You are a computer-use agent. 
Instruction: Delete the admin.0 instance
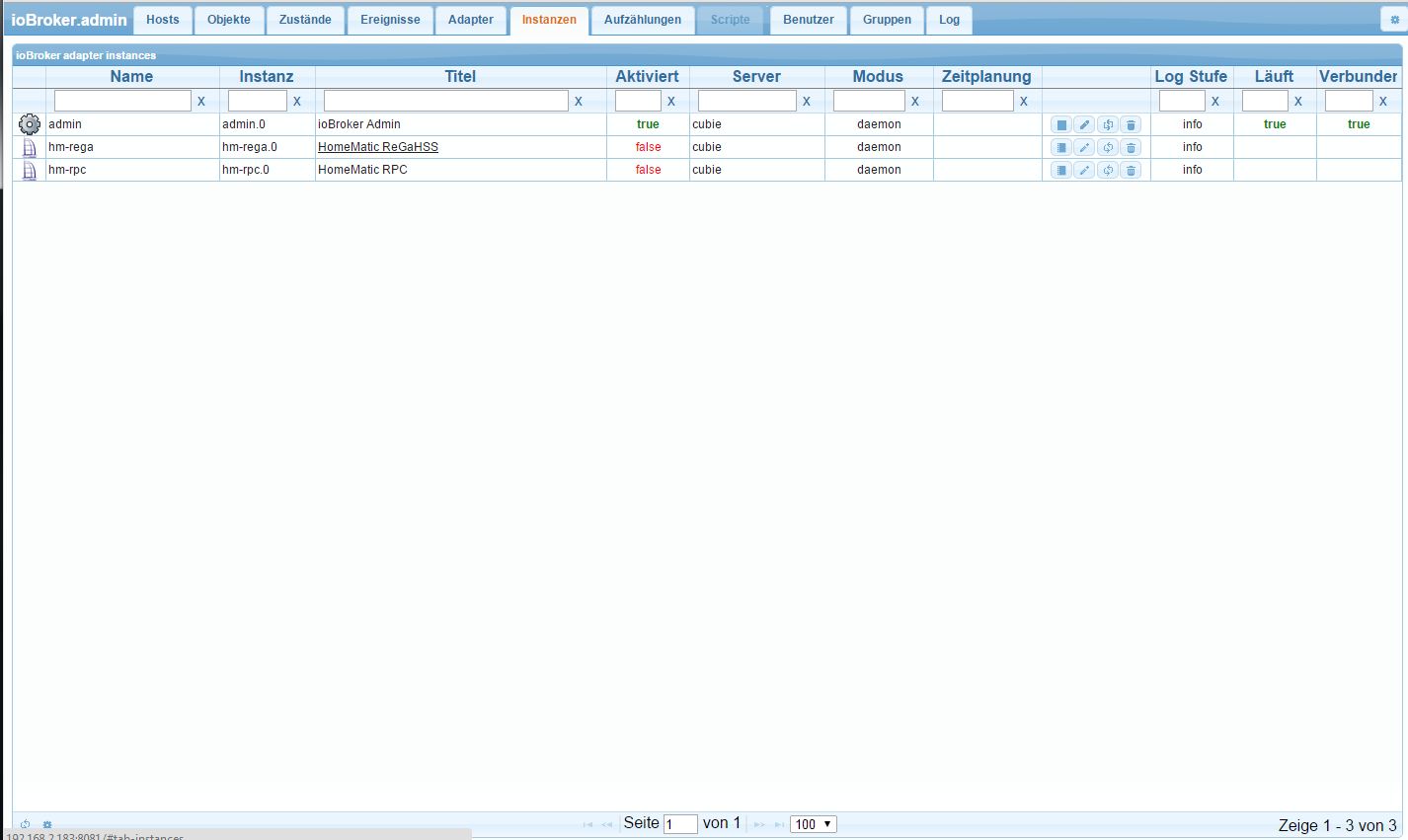pos(1132,124)
